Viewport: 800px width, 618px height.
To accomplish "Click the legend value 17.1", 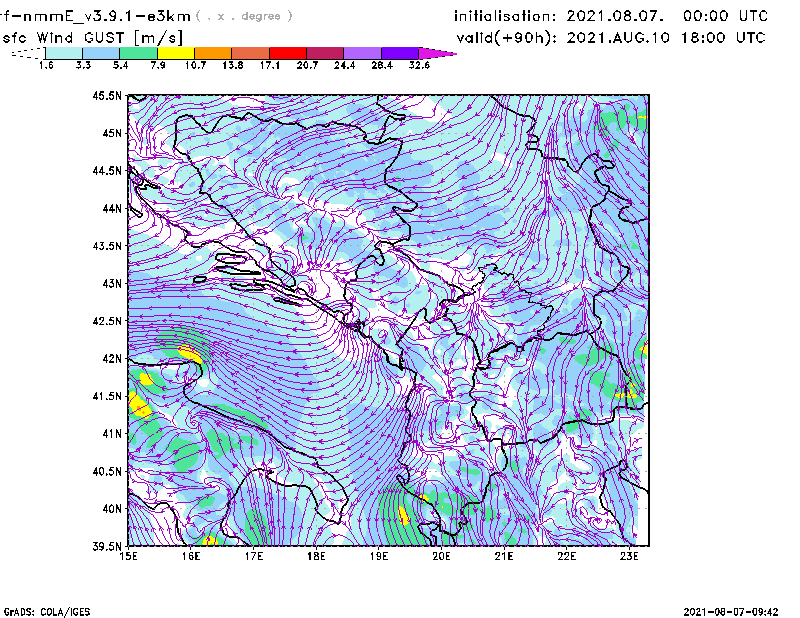I will [270, 65].
